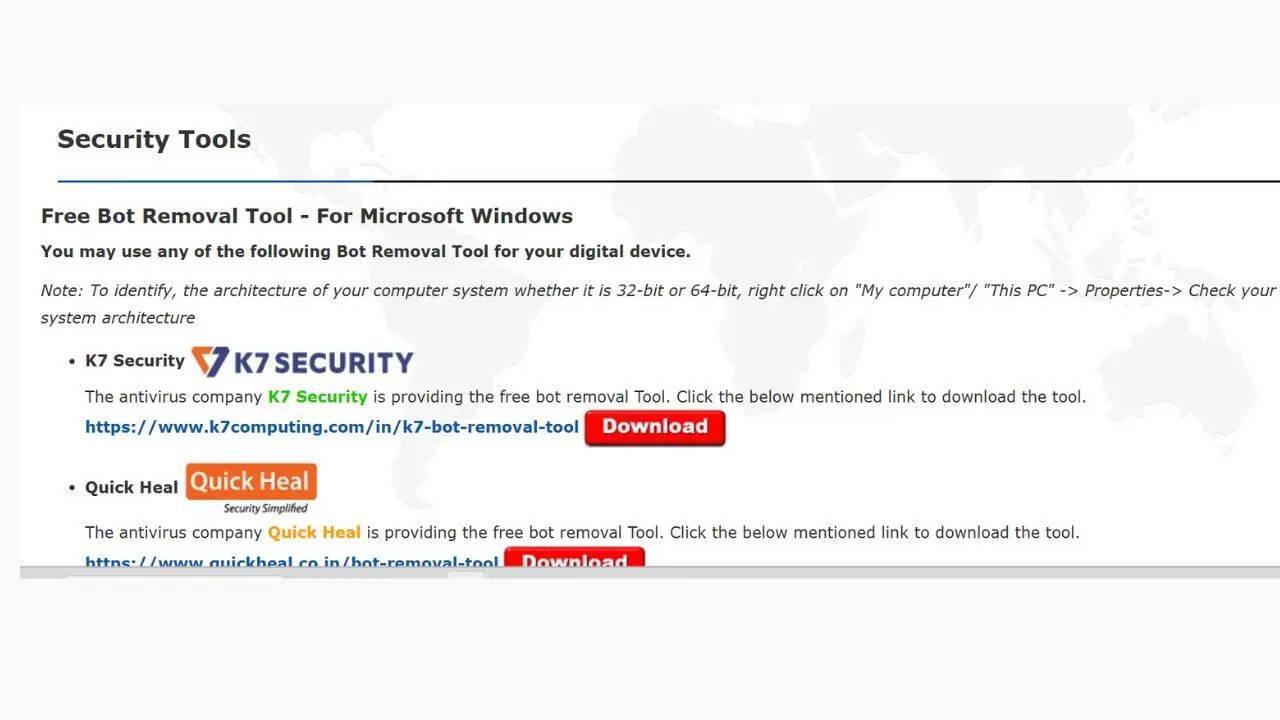Click the green K7 Security company name
This screenshot has height=720, width=1280.
pyautogui.click(x=317, y=397)
